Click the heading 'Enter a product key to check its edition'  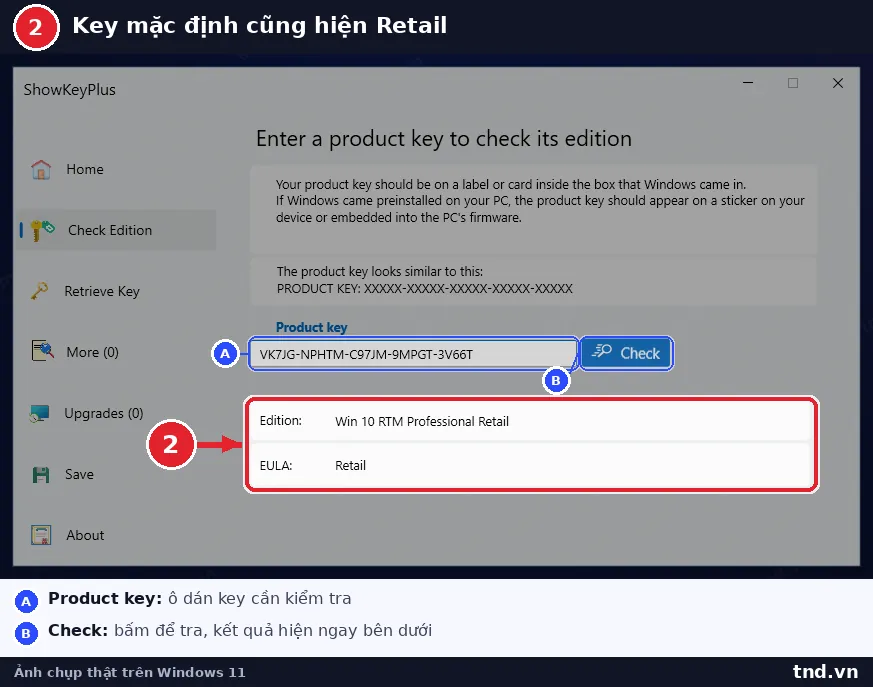tap(444, 139)
